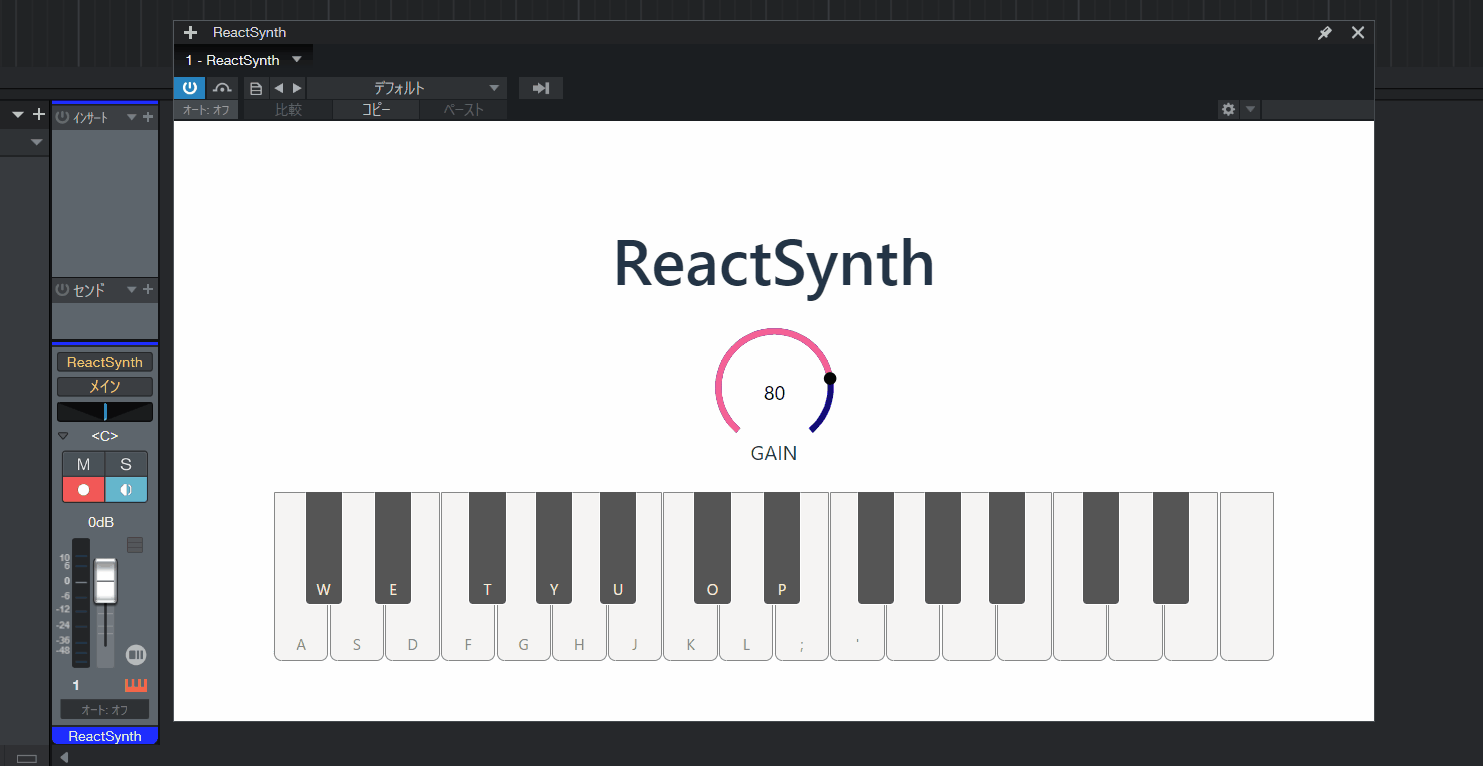Screen dimensions: 1483x766
Task: Click the 0dB volume value
Action: point(101,522)
